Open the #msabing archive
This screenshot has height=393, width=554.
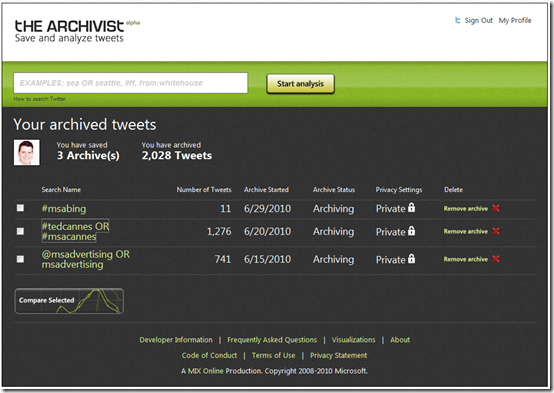pos(64,209)
